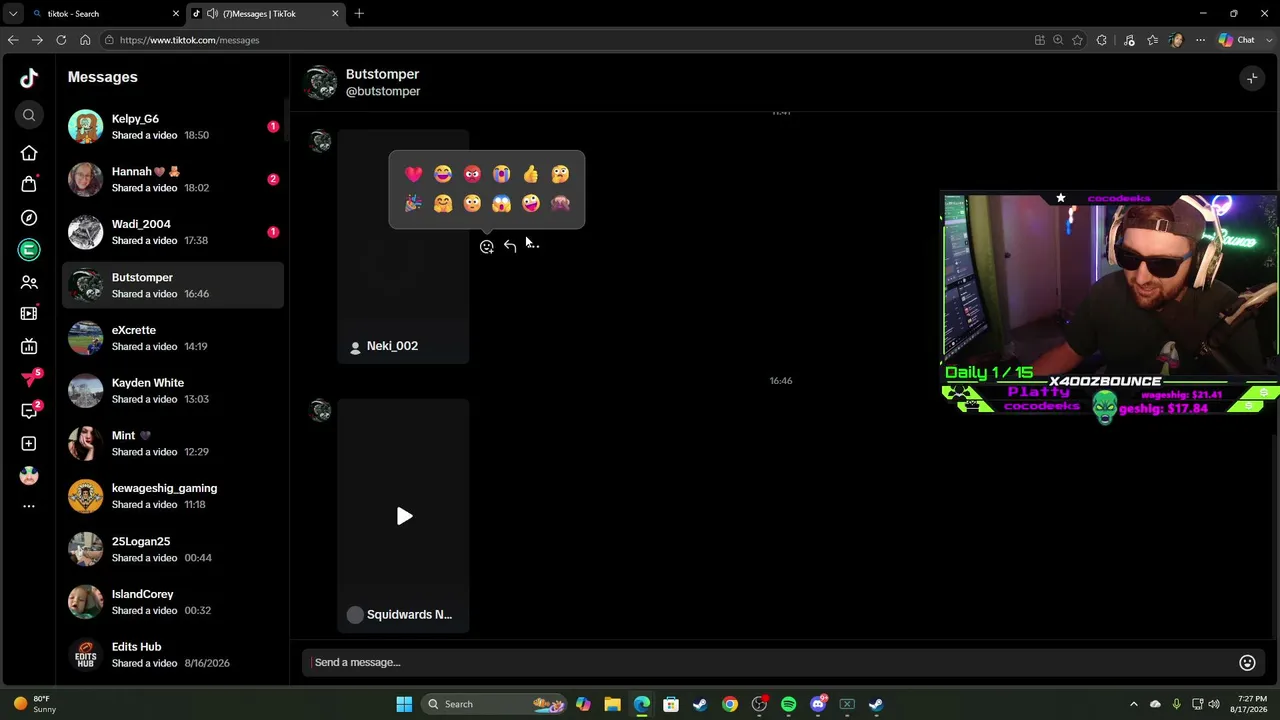The image size is (1280, 720).
Task: Expand the browser tab list dropdown
Action: [13, 14]
